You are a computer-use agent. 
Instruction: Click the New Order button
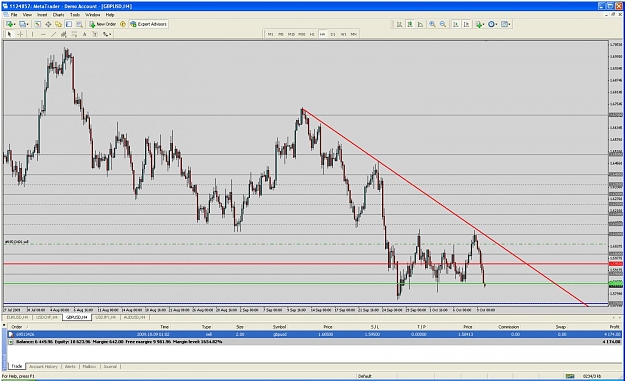pos(102,24)
